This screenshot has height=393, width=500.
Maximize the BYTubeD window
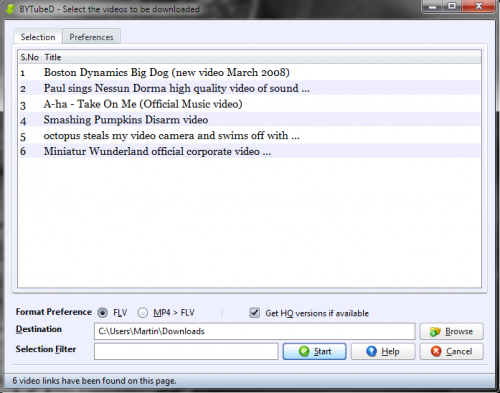[x=452, y=6]
